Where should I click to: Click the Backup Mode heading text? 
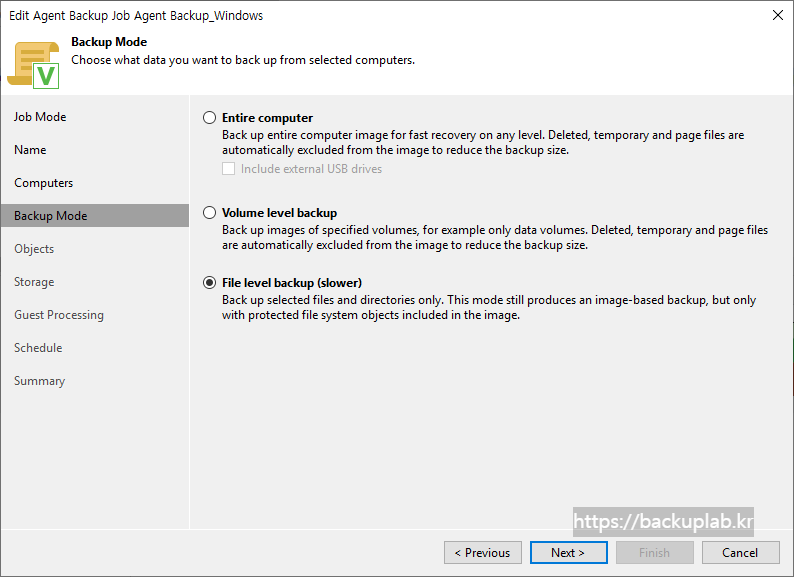coord(109,42)
